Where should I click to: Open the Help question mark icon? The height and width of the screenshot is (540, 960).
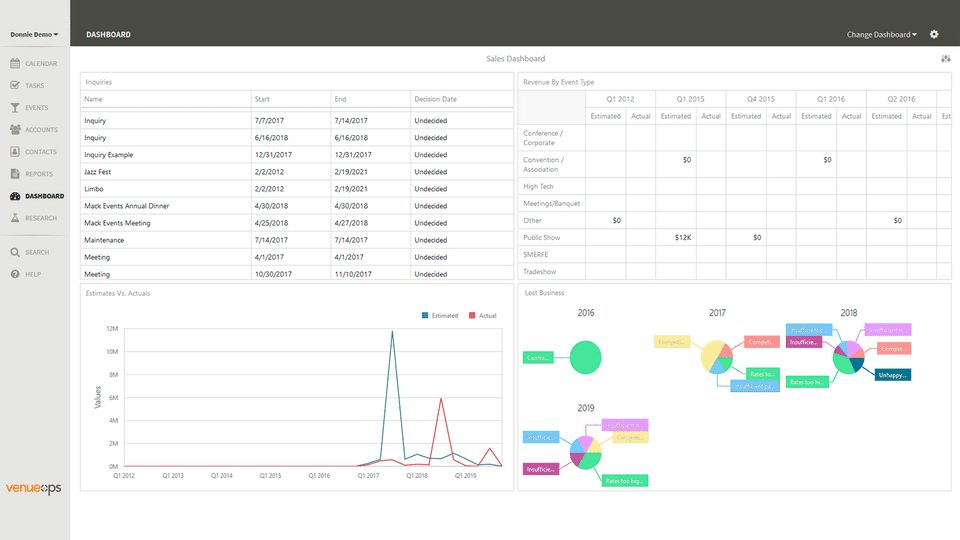point(15,274)
